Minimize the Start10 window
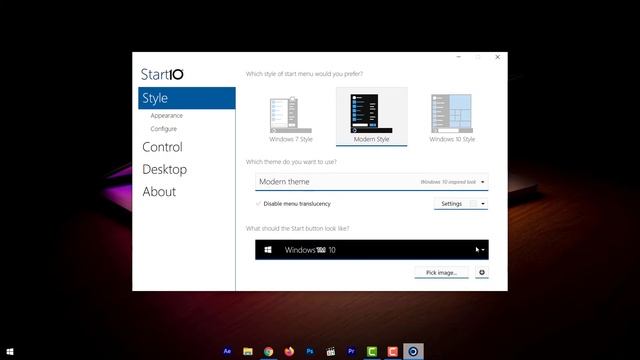This screenshot has height=360, width=640. click(459, 57)
